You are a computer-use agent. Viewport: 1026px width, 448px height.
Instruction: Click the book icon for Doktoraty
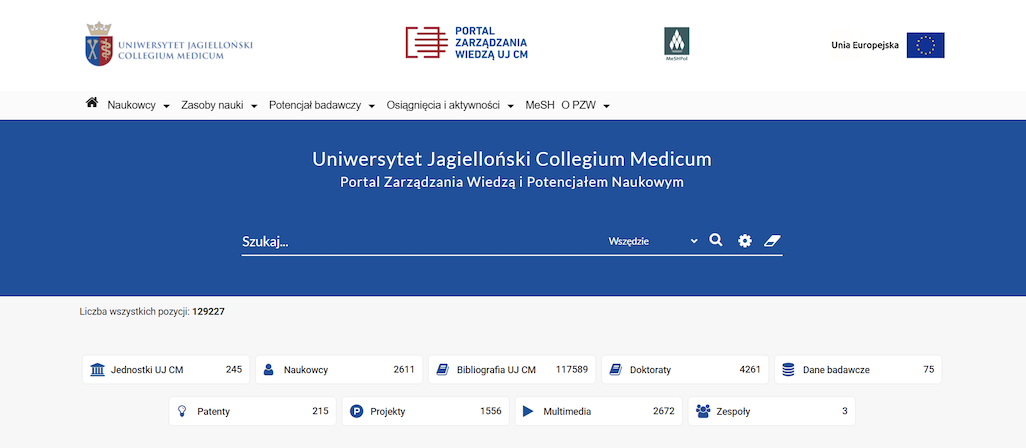coord(615,370)
